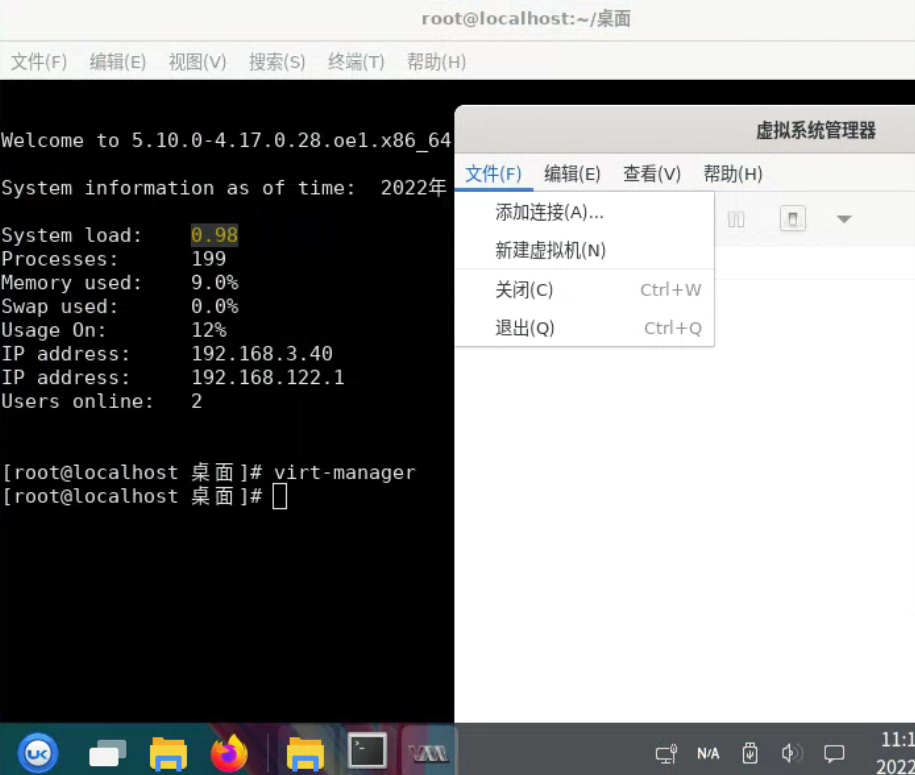Open the terminal taskbar icon
The image size is (915, 775).
pyautogui.click(x=366, y=752)
